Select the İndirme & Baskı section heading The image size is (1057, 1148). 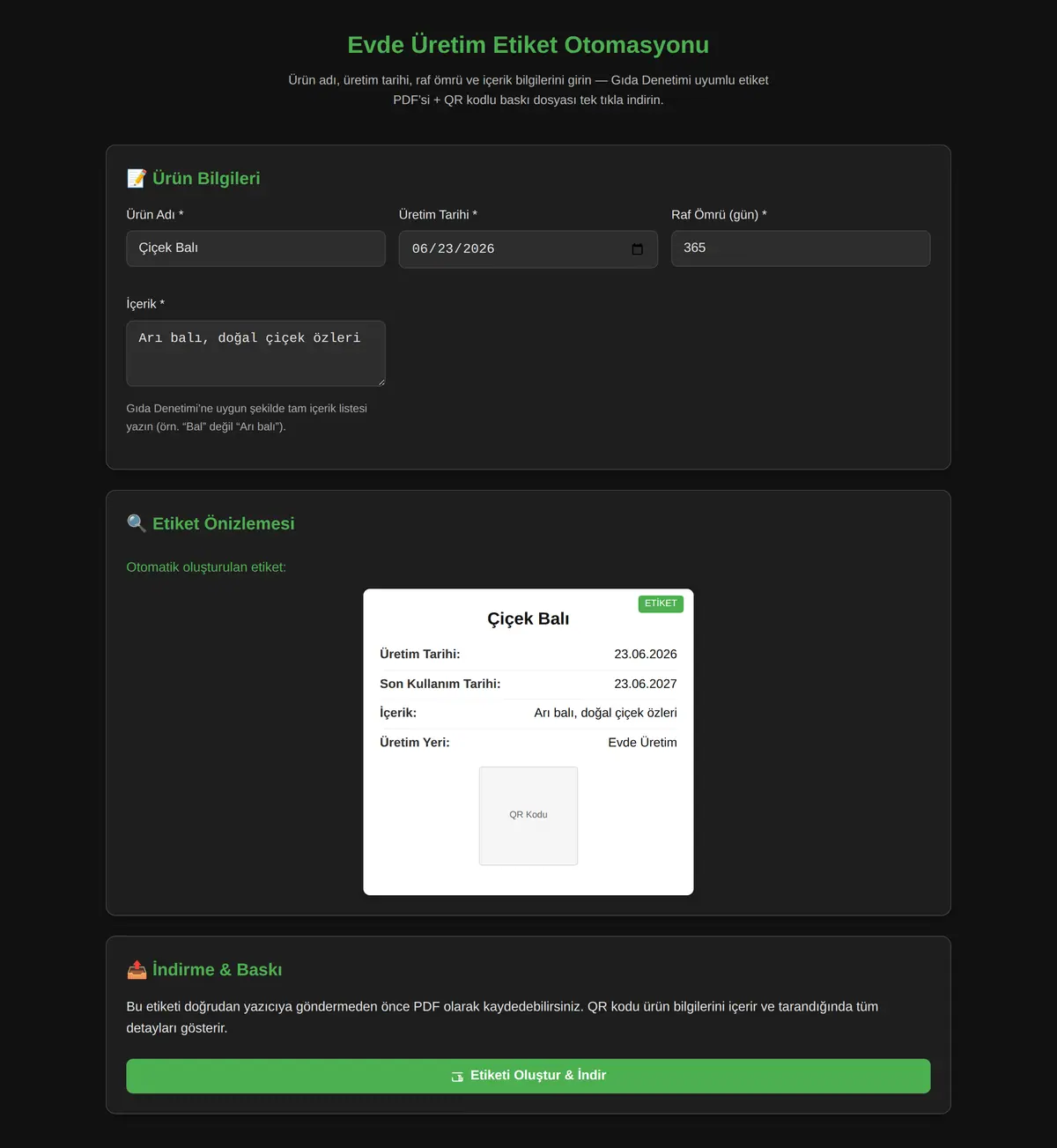click(x=218, y=969)
